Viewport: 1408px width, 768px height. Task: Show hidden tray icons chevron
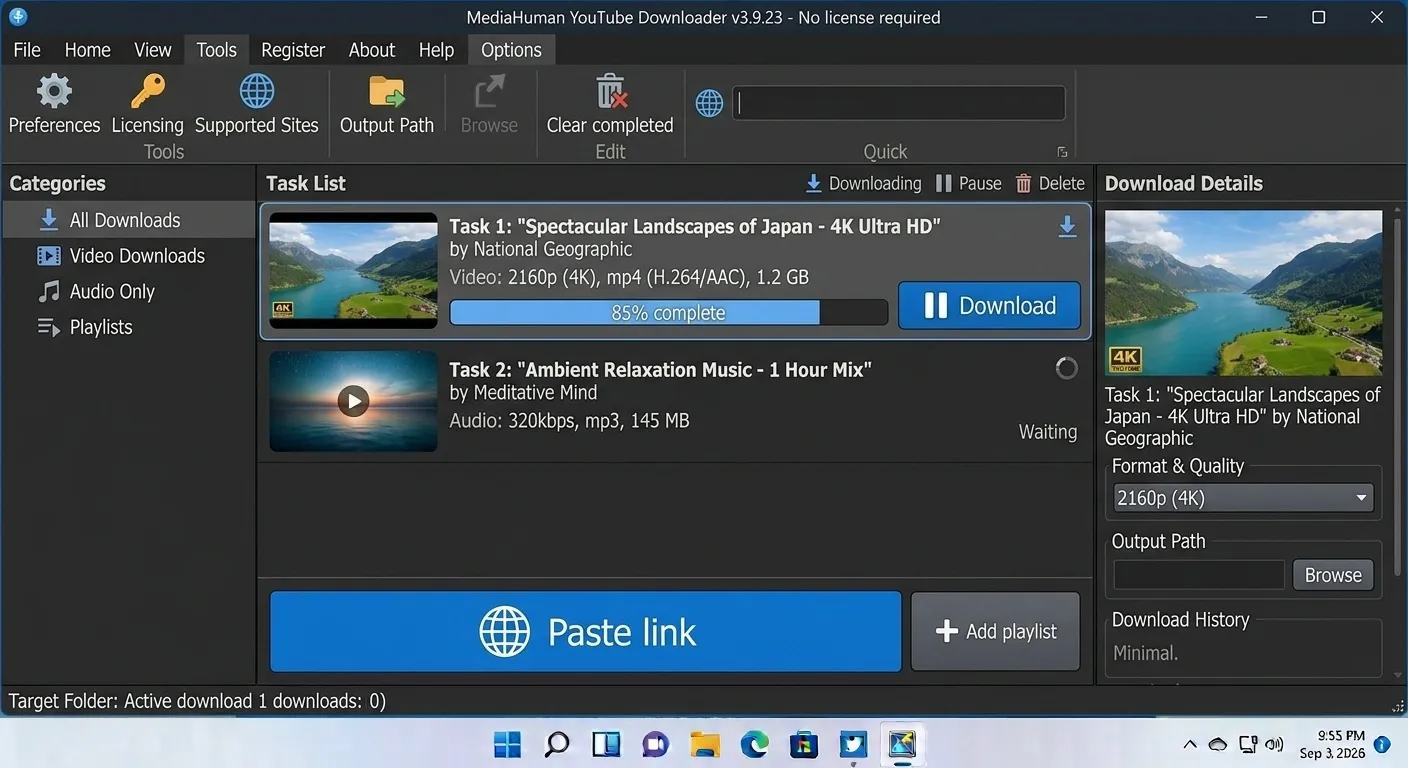(1190, 744)
